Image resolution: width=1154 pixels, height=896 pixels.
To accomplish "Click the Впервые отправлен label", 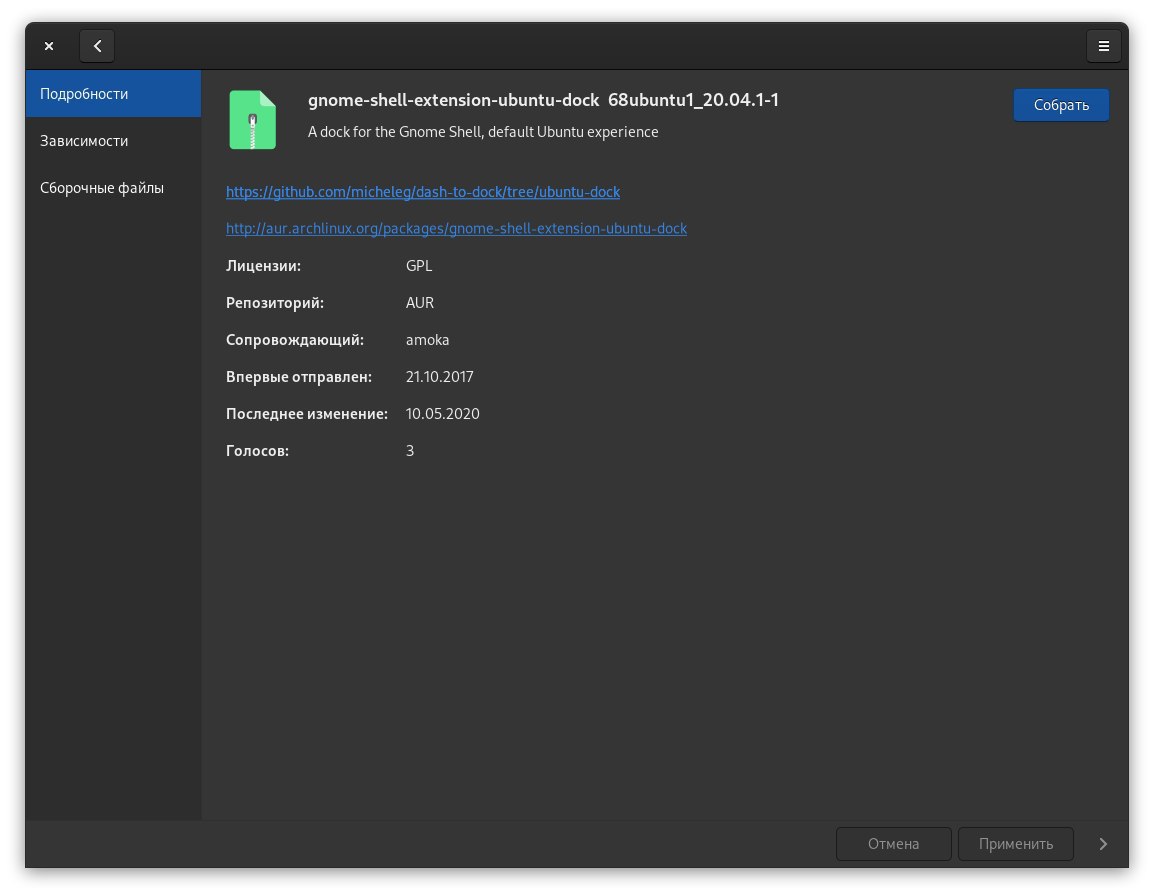I will coord(299,376).
